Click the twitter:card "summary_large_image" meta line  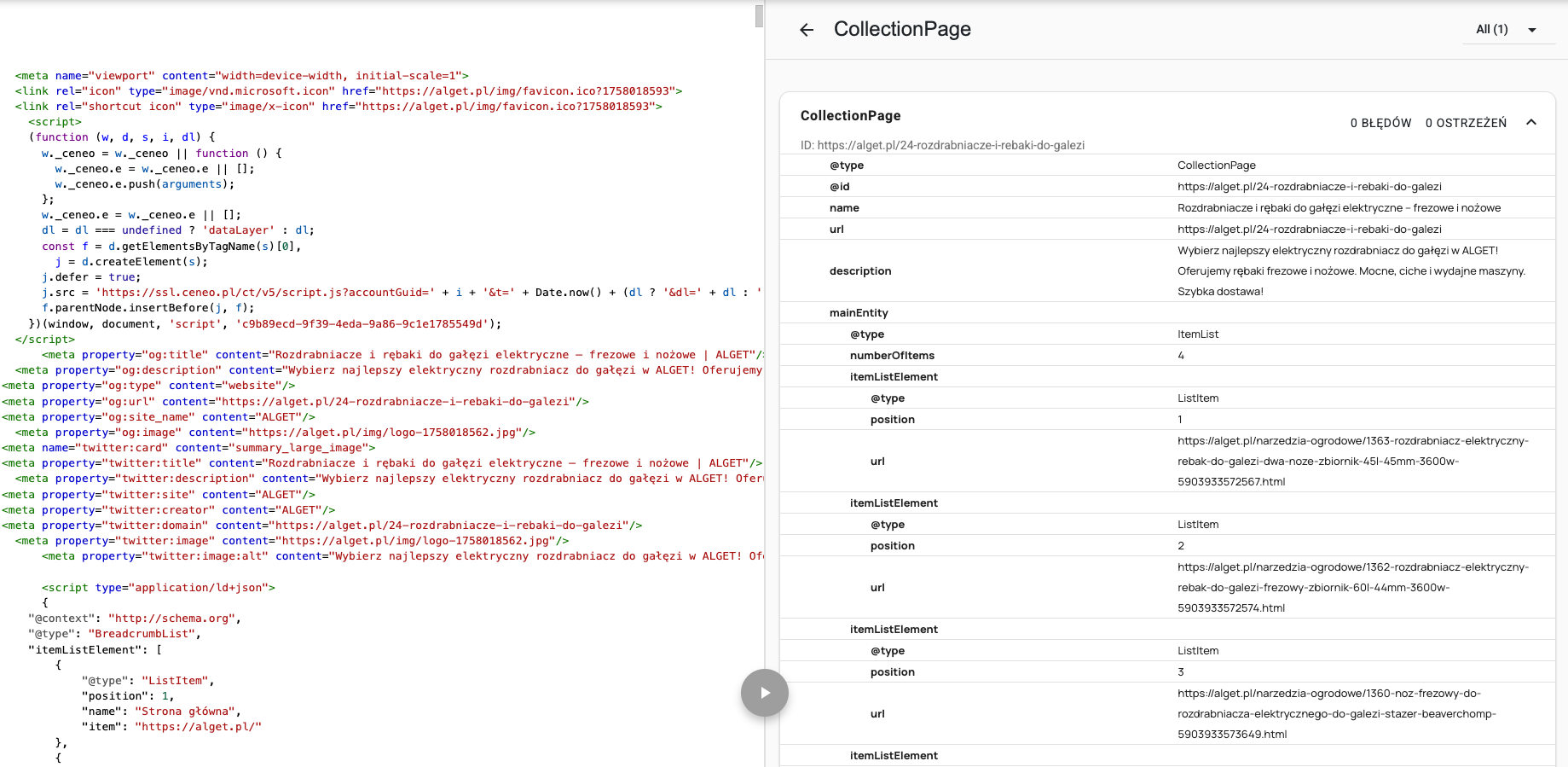[x=188, y=448]
